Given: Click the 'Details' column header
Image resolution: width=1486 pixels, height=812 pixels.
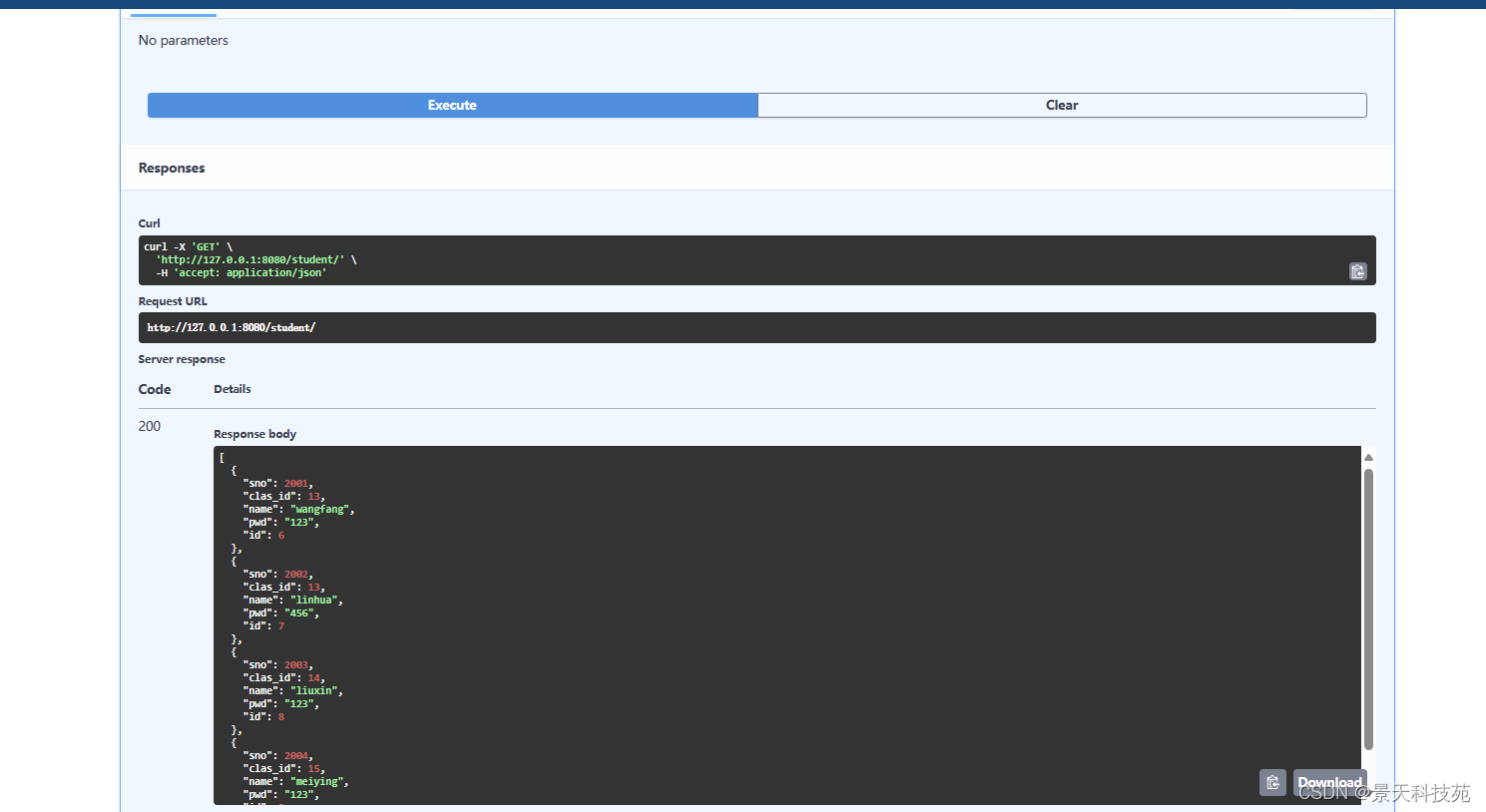Looking at the screenshot, I should point(233,389).
